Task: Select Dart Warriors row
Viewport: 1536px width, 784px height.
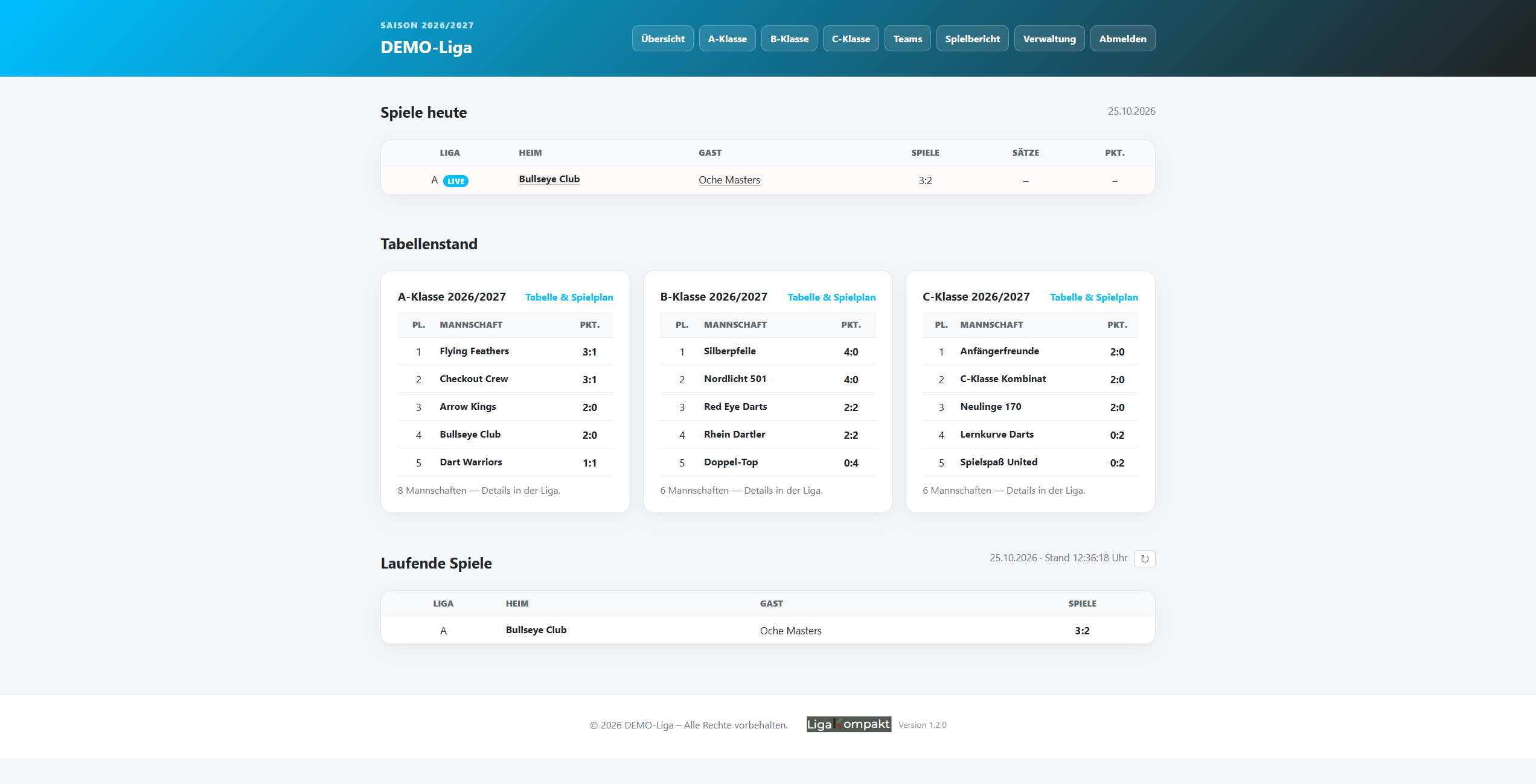Action: click(505, 462)
